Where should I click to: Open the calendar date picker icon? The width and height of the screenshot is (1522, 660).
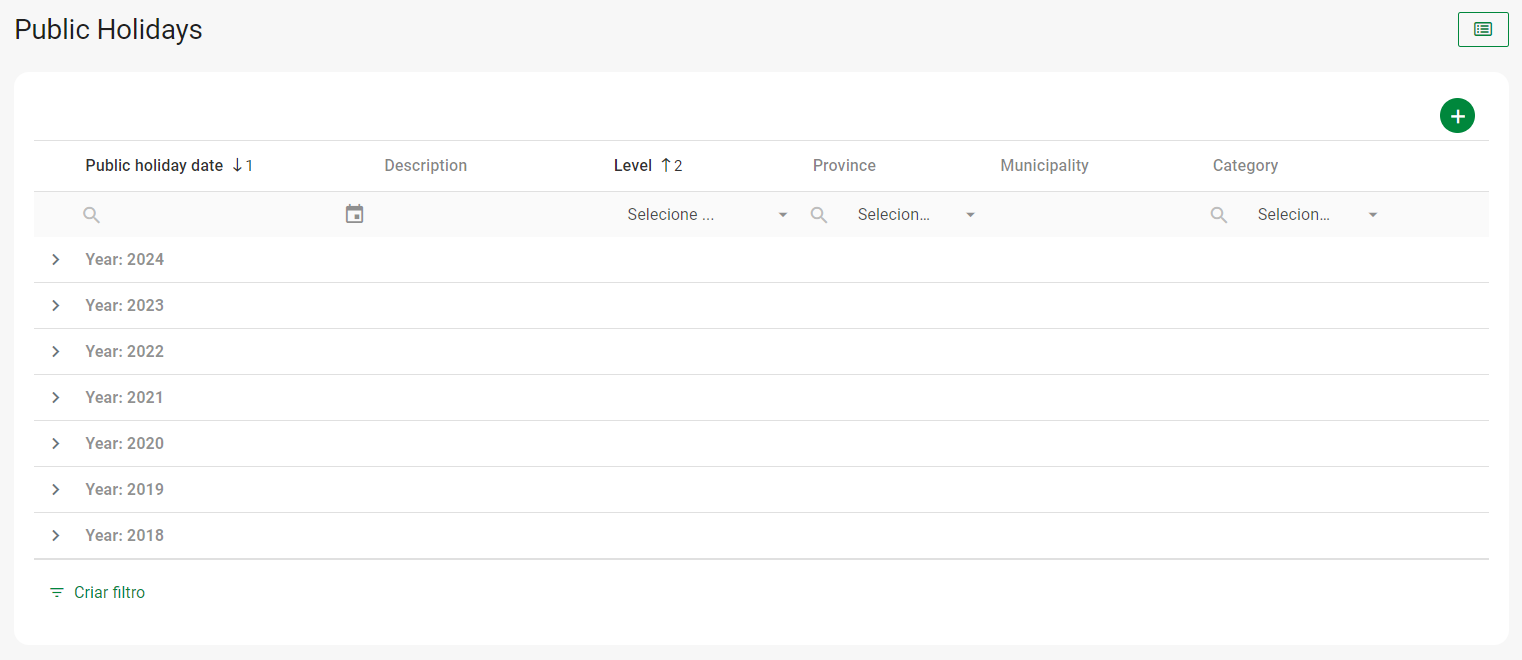pos(354,214)
